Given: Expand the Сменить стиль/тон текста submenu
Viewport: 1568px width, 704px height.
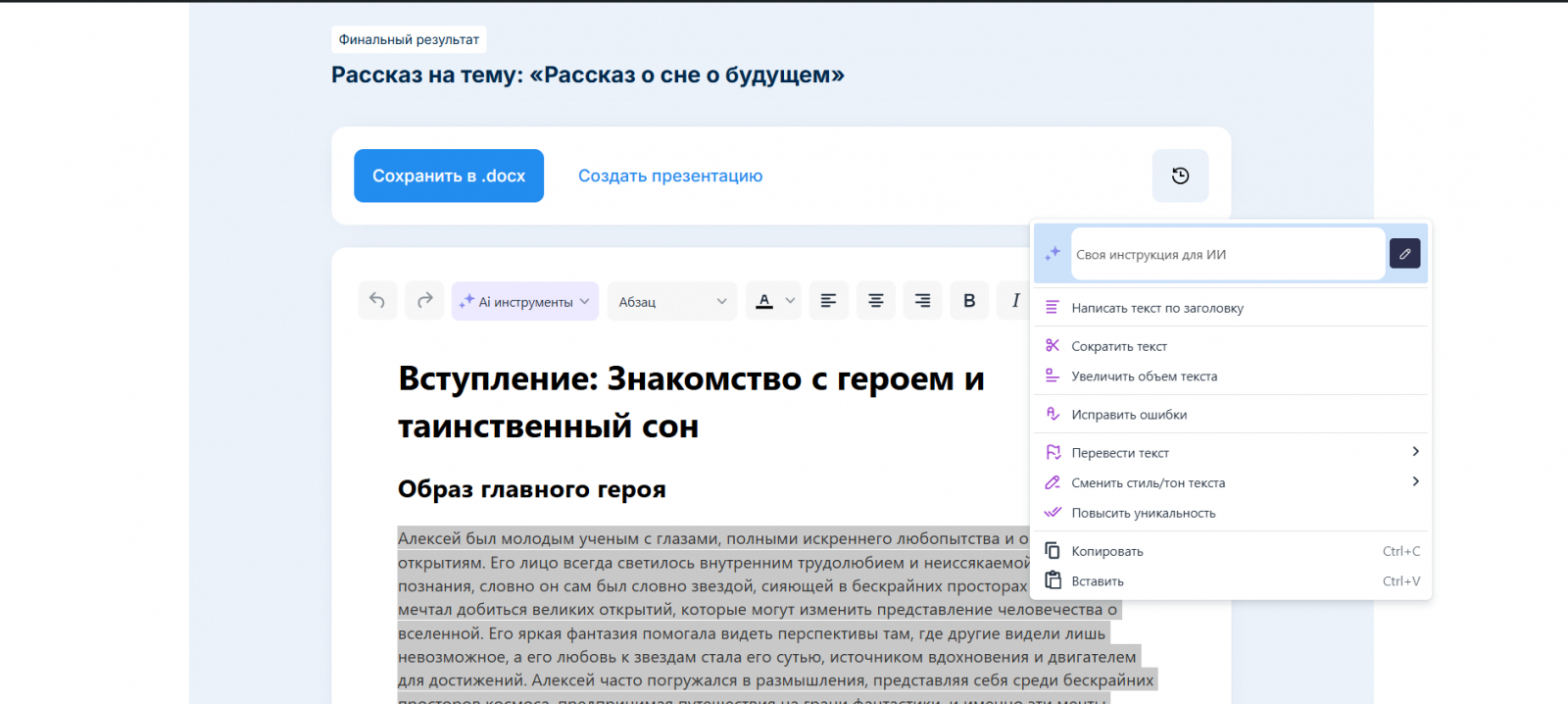Looking at the screenshot, I should point(1414,481).
